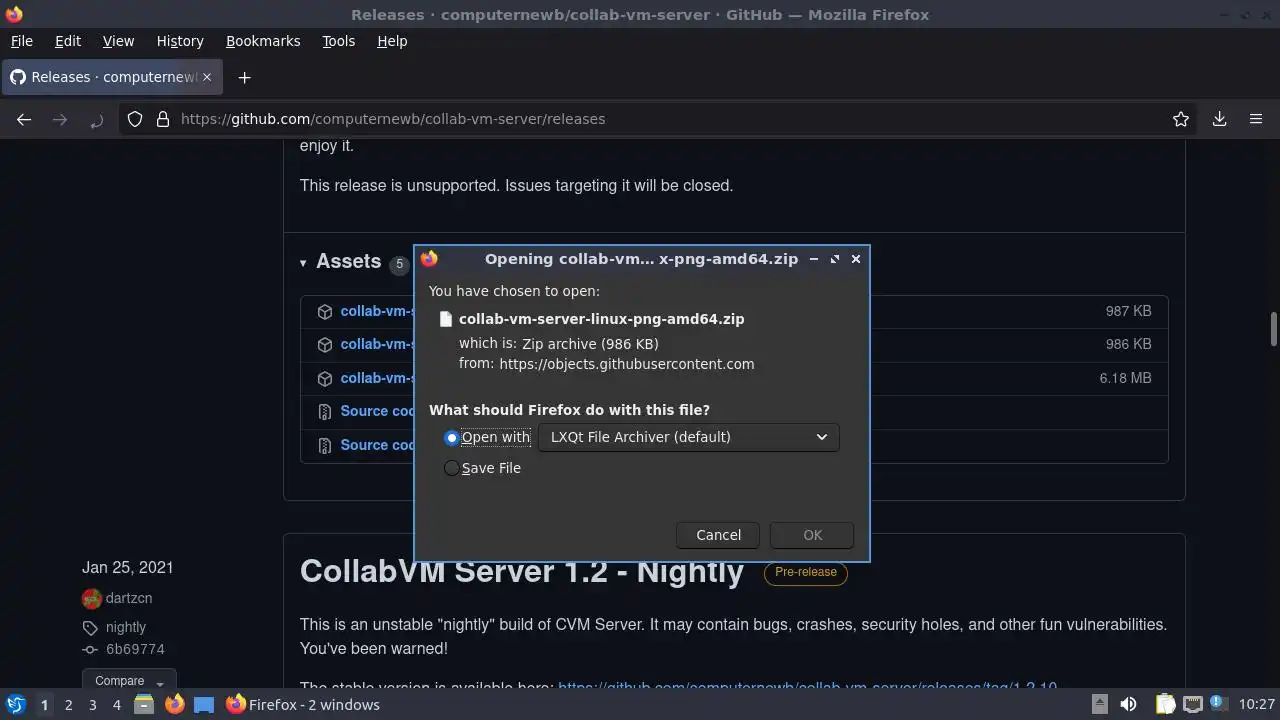Open the File menu
The height and width of the screenshot is (720, 1280).
tap(21, 41)
